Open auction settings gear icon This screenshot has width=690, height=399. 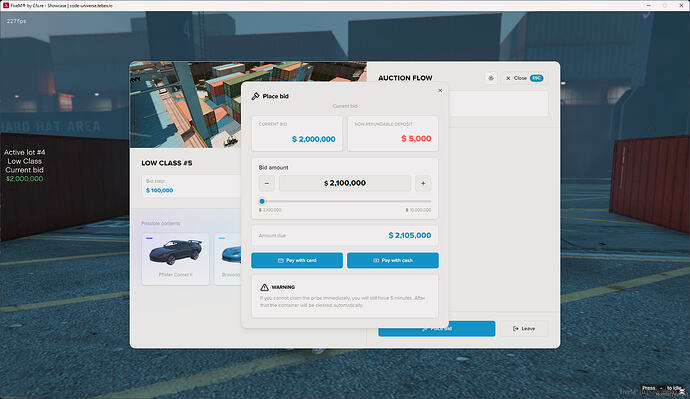491,78
